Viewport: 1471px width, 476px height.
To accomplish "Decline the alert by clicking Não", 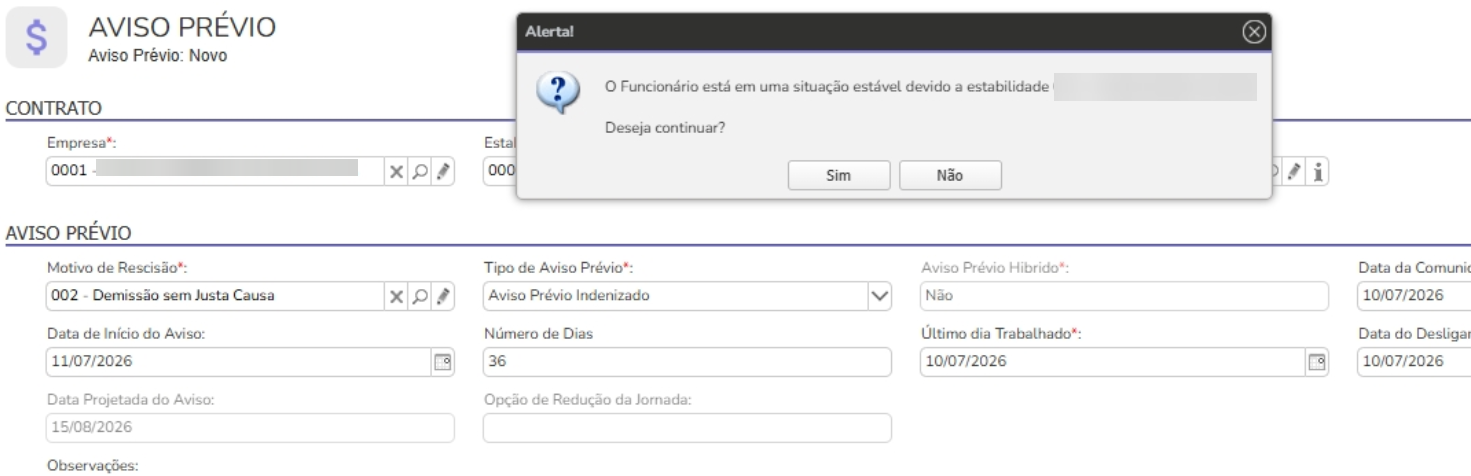I will click(x=949, y=174).
